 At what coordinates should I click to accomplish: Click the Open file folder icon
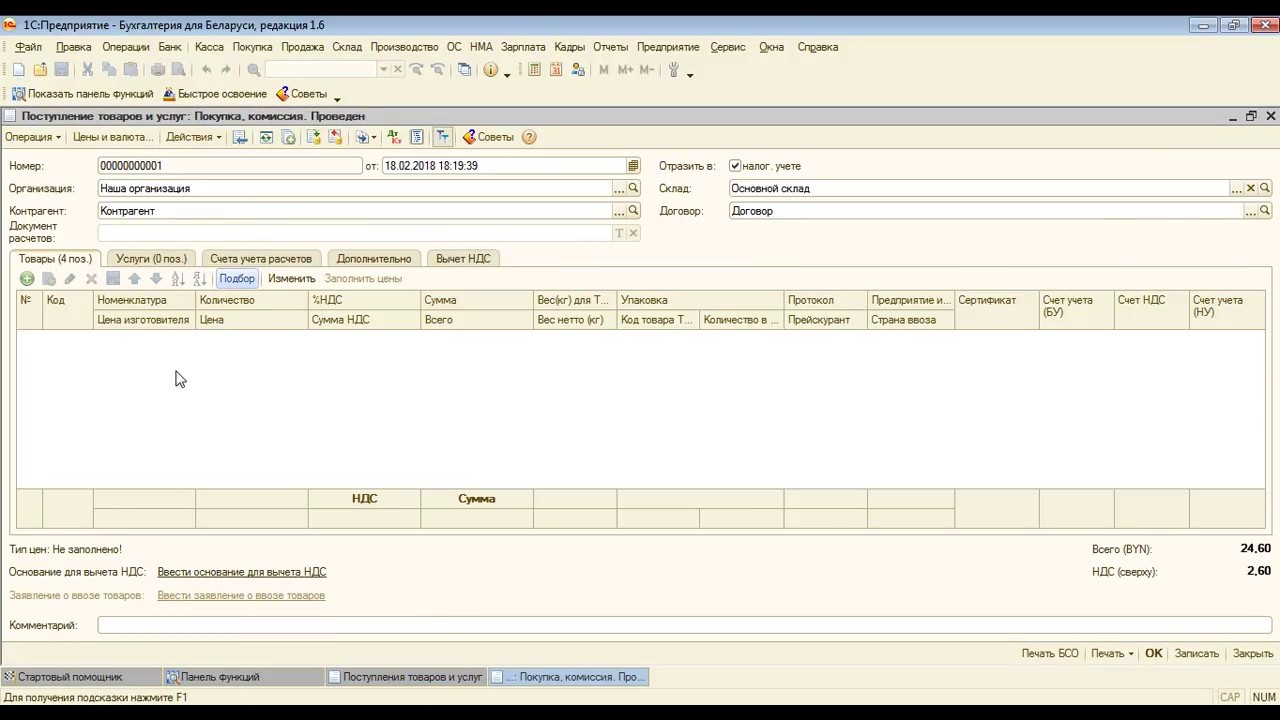click(40, 70)
